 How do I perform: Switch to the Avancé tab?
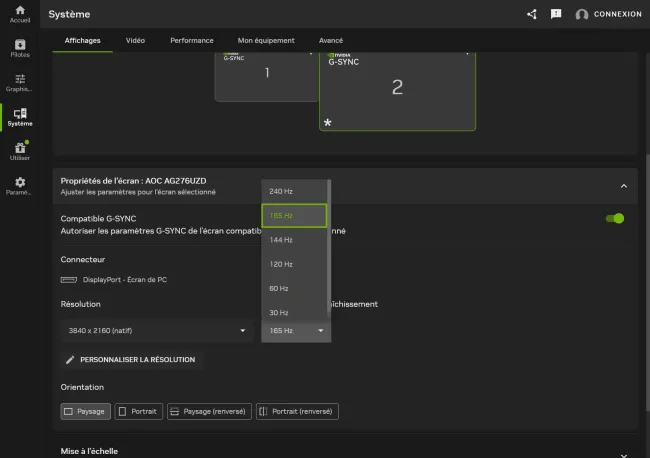(331, 40)
